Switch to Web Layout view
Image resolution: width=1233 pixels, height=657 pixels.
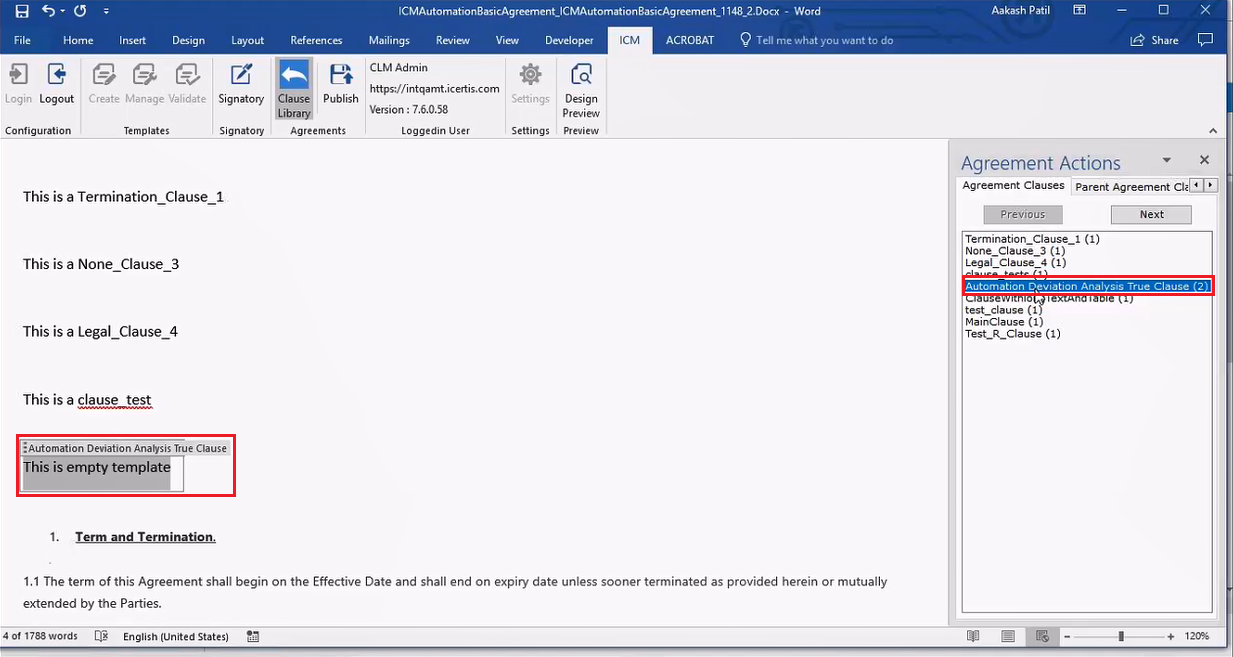pyautogui.click(x=1043, y=636)
